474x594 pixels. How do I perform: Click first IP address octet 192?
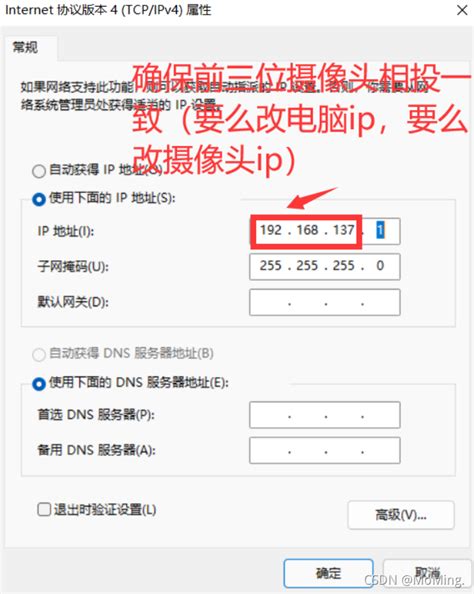271,230
